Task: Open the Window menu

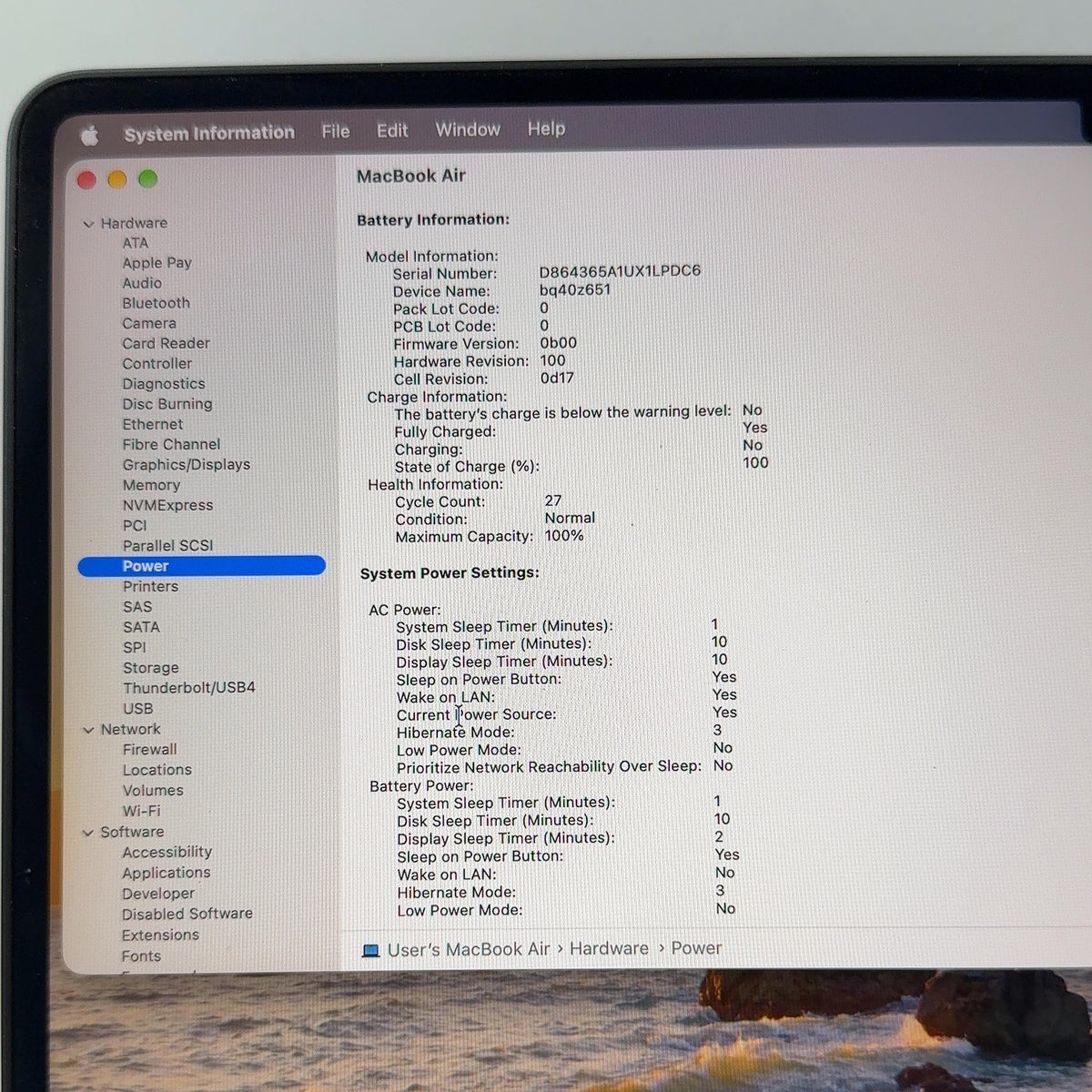Action: pyautogui.click(x=468, y=130)
